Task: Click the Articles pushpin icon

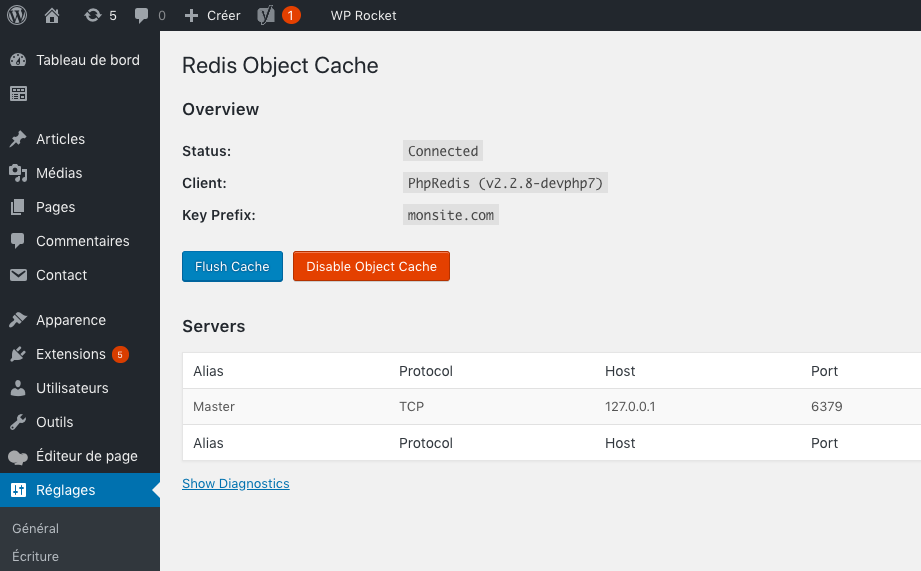Action: [18, 139]
